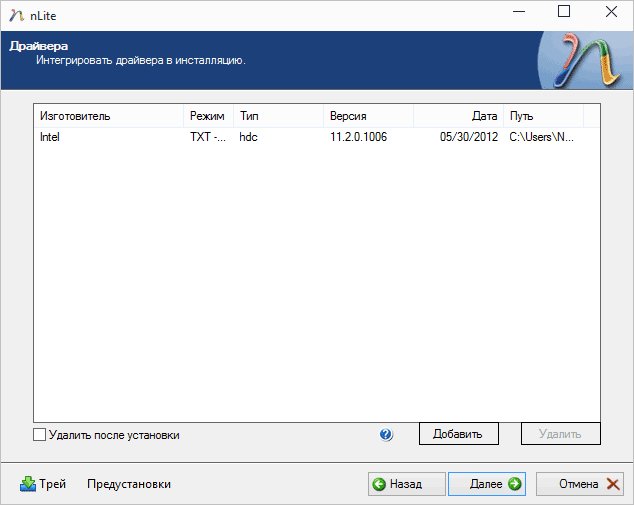
Task: Click the date 05/30/2012 cell
Action: pos(469,137)
